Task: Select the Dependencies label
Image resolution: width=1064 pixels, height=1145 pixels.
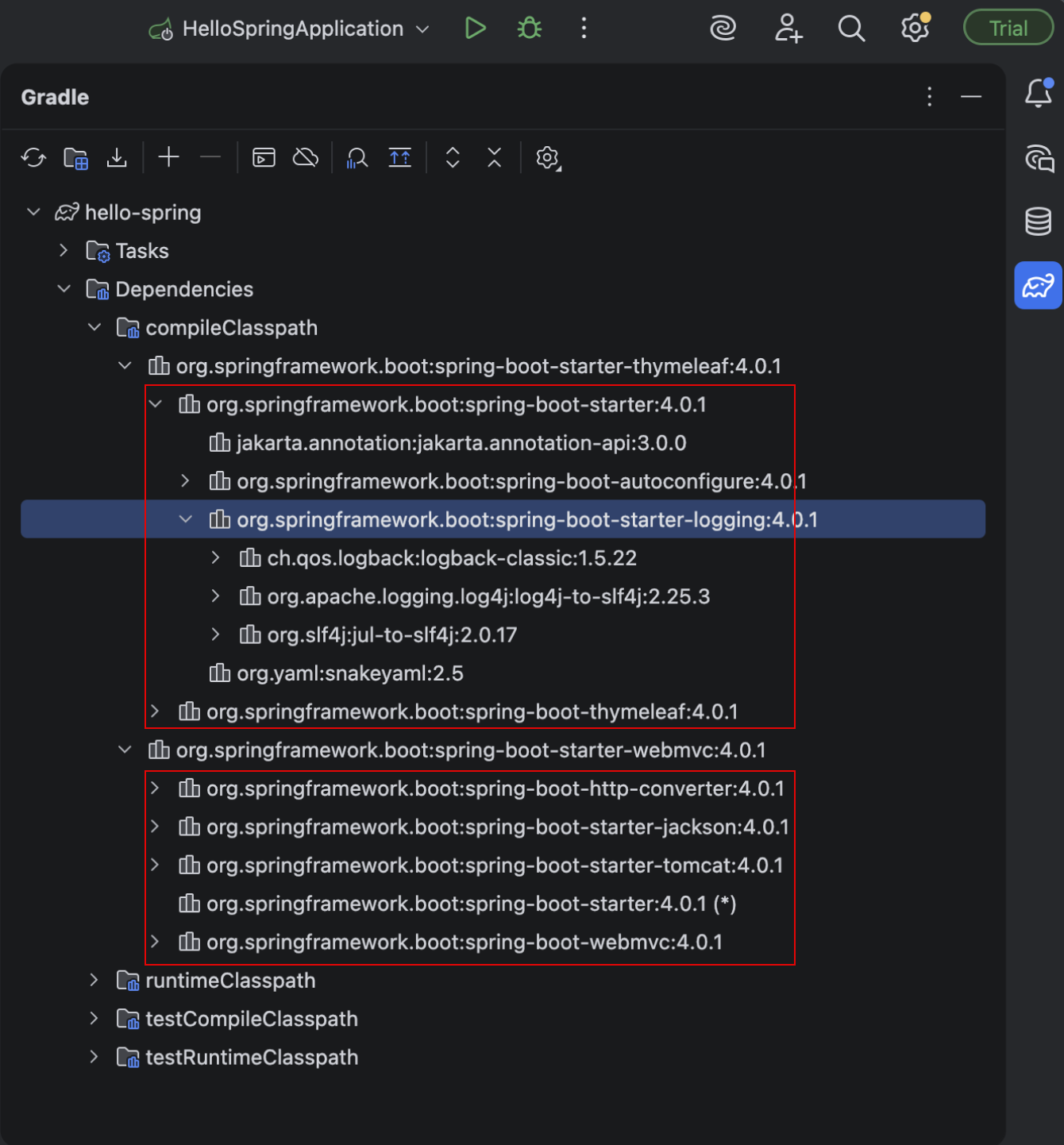Action: tap(184, 289)
